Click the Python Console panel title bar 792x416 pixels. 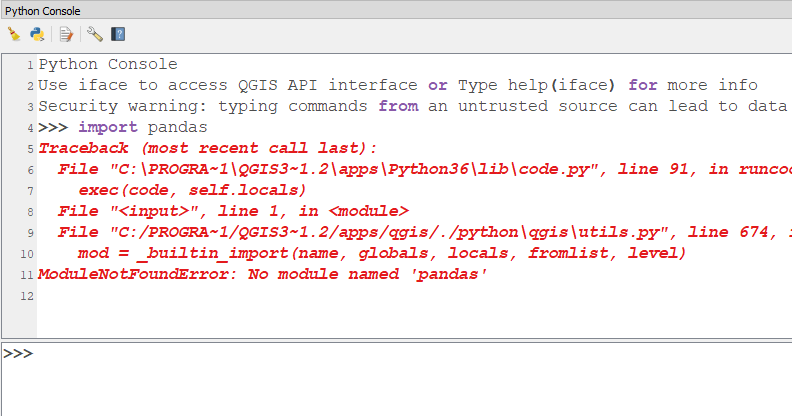[x=396, y=11]
